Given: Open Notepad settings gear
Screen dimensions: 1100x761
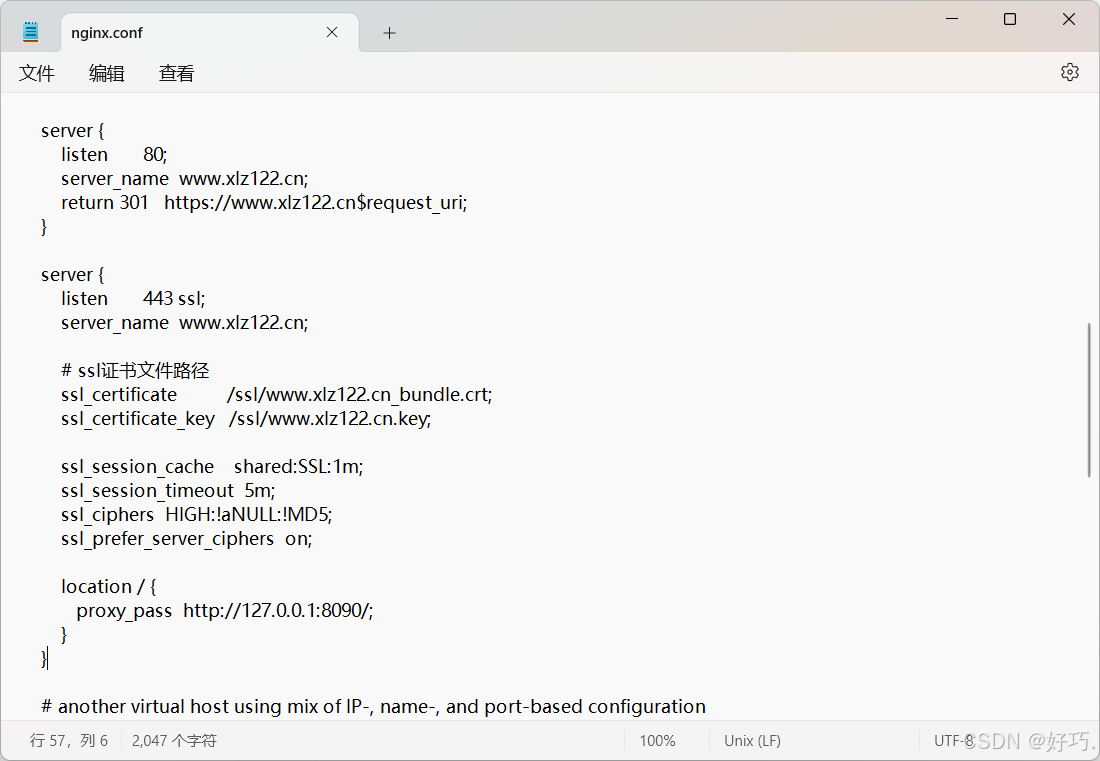Looking at the screenshot, I should (1069, 72).
